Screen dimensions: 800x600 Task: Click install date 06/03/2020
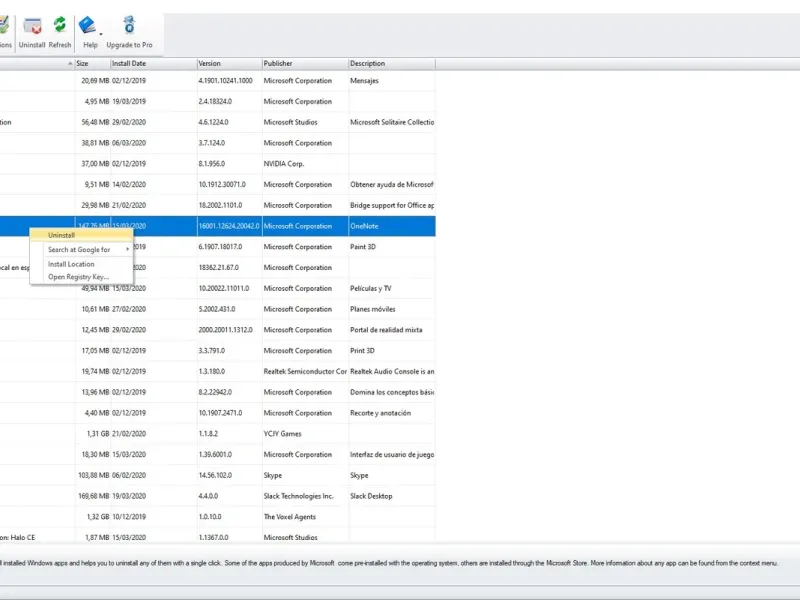pyautogui.click(x=129, y=143)
